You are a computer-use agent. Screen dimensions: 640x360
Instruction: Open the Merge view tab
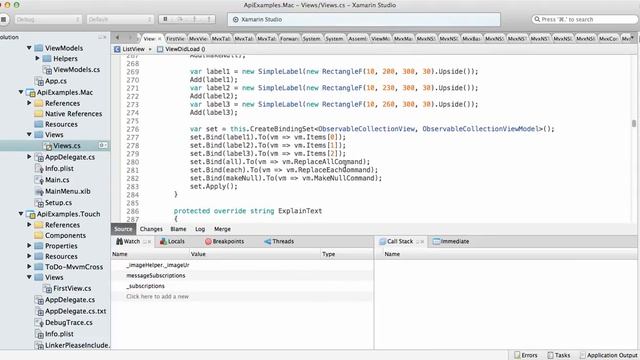(222, 229)
